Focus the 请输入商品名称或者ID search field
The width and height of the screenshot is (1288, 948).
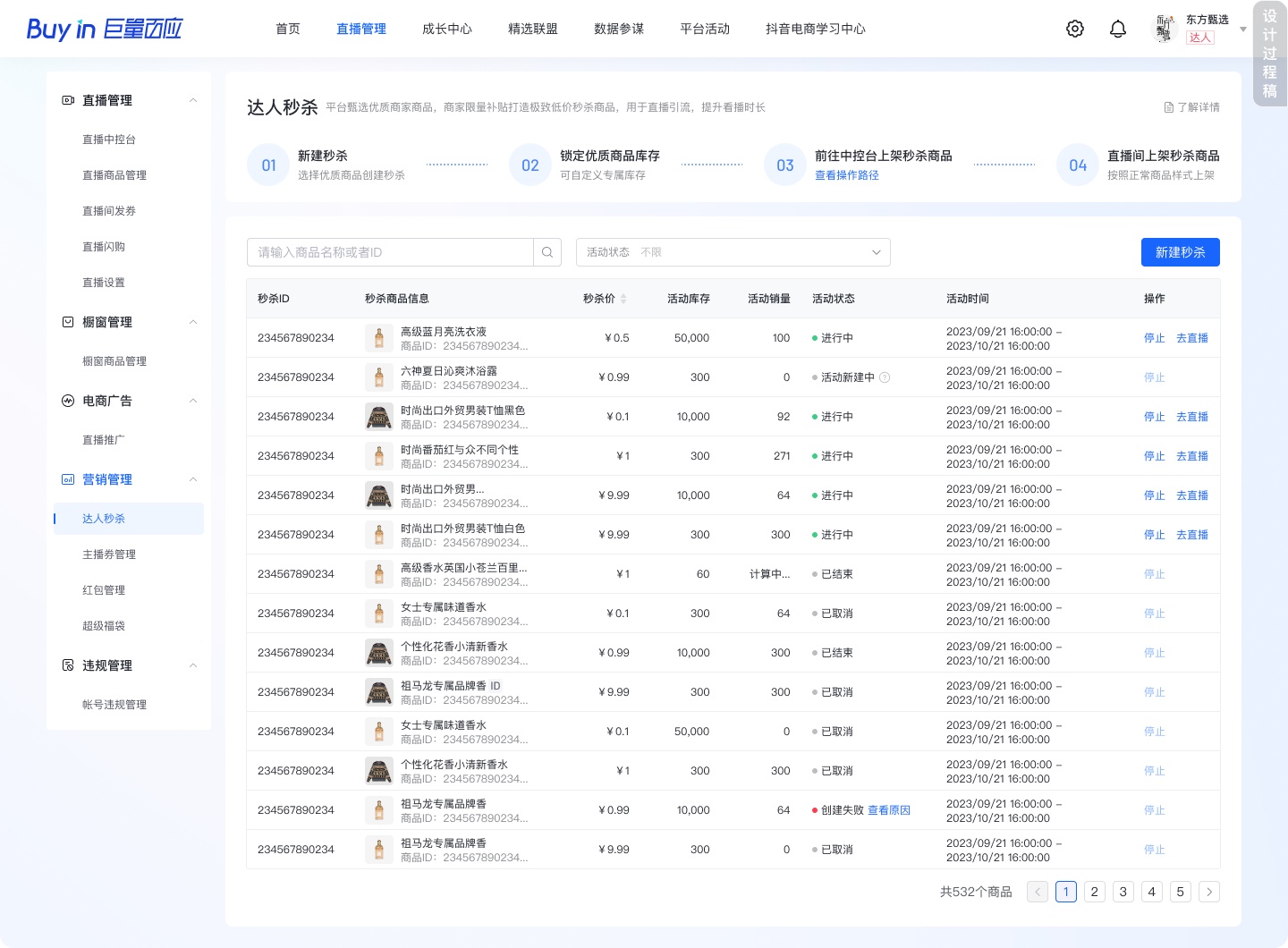[390, 252]
